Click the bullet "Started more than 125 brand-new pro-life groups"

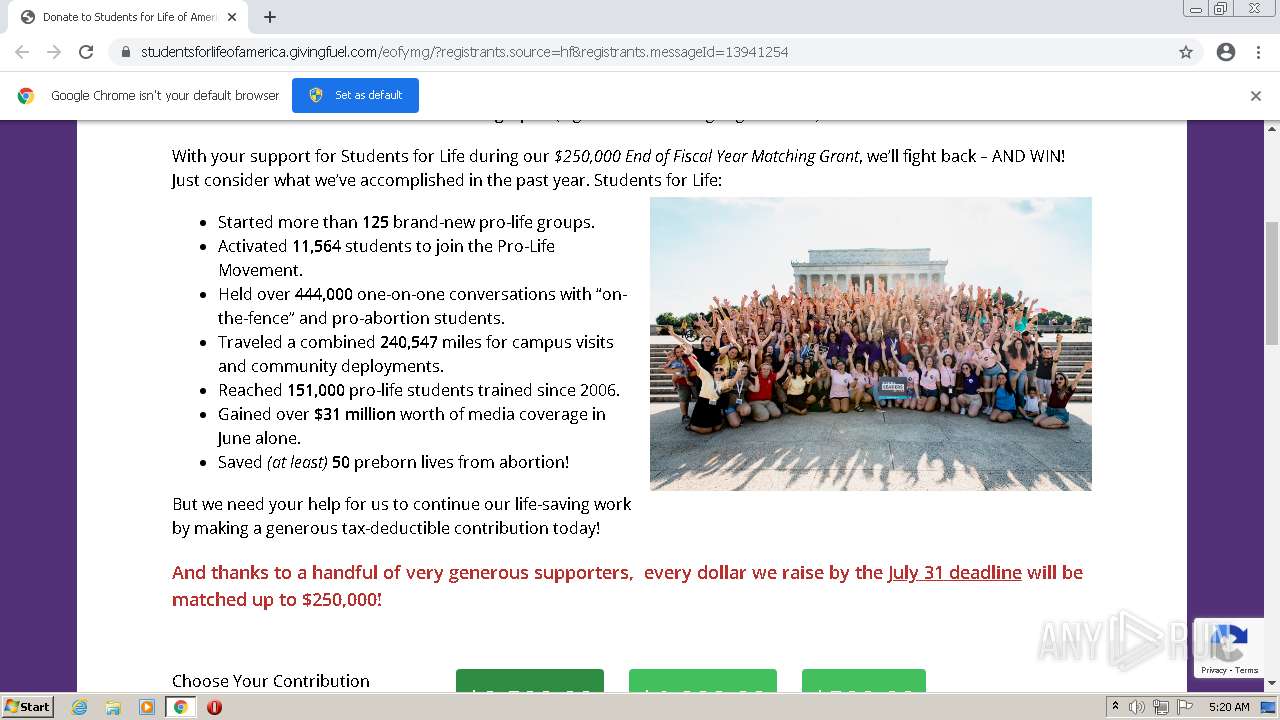(x=406, y=222)
